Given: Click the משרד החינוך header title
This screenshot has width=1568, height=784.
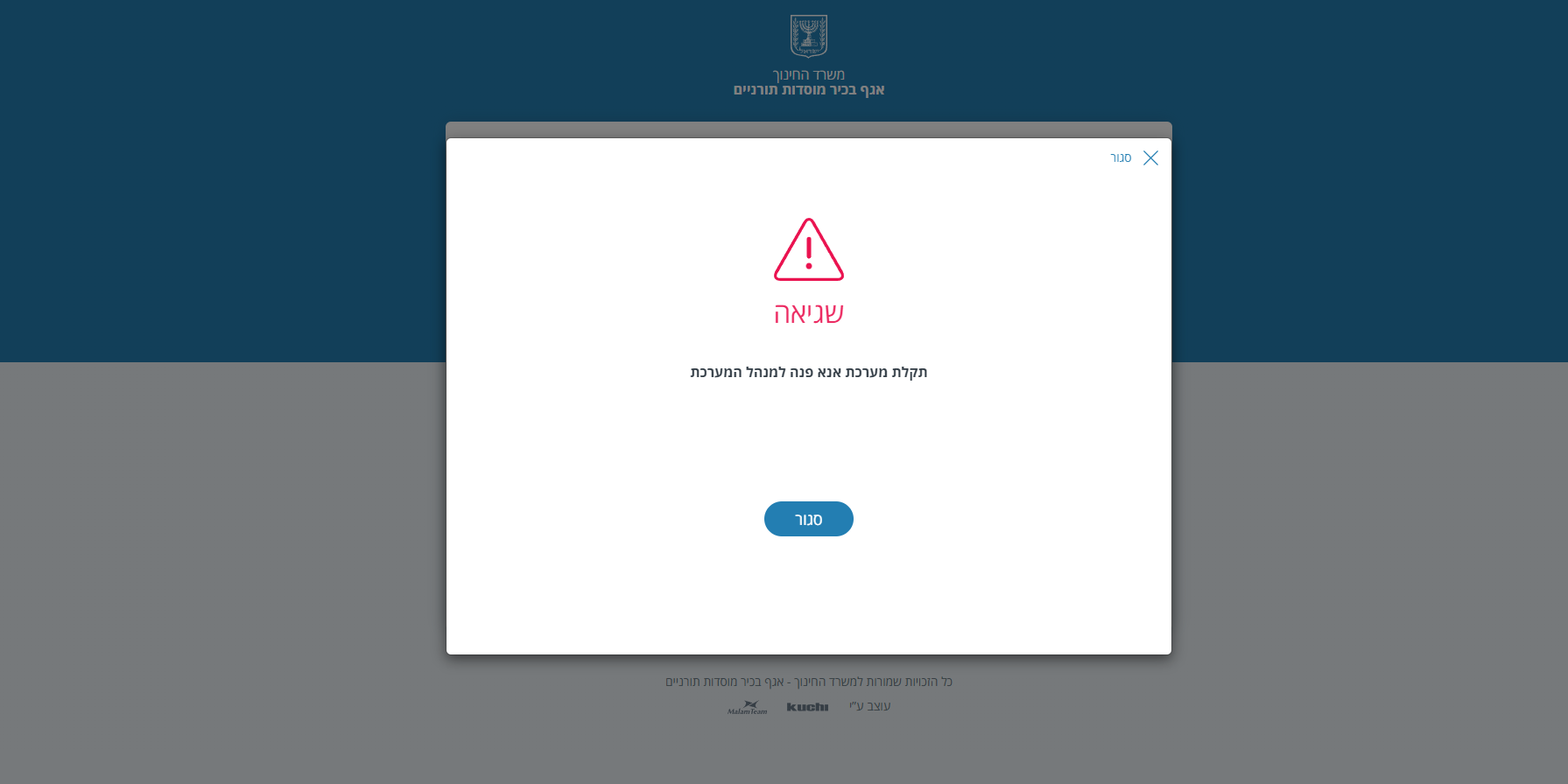Looking at the screenshot, I should point(809,74).
